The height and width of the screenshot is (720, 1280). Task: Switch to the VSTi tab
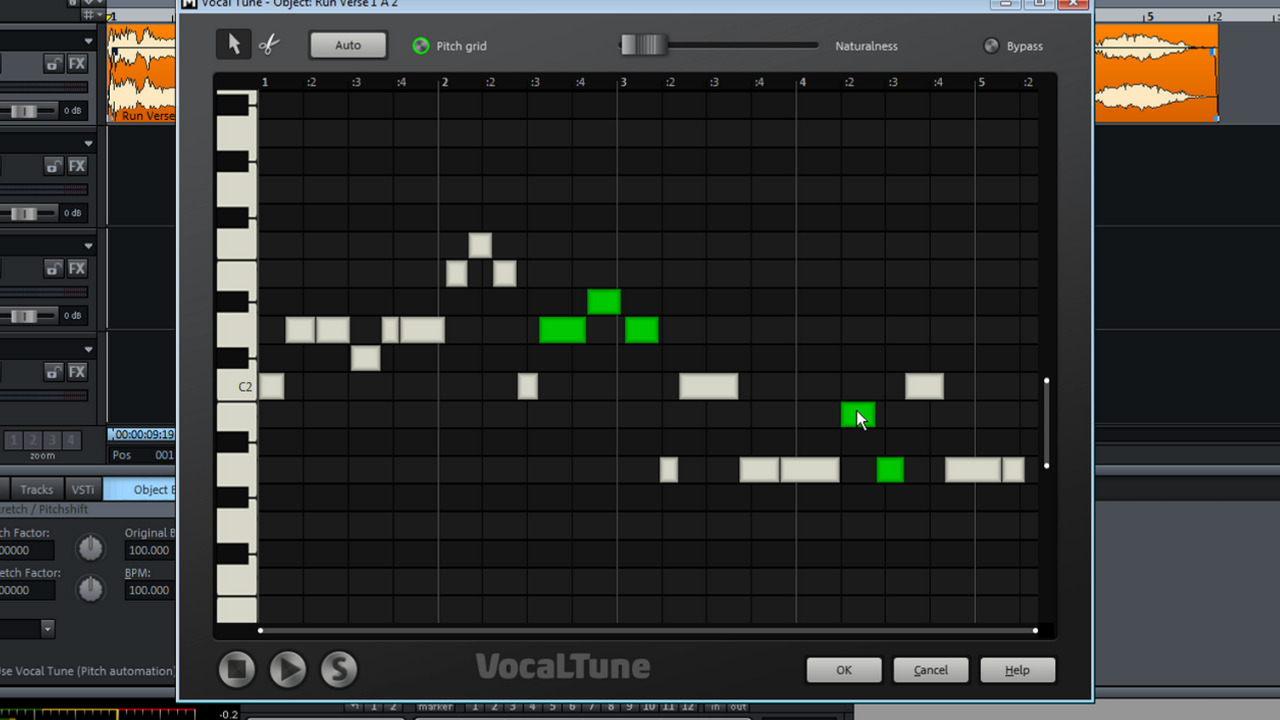coord(82,489)
